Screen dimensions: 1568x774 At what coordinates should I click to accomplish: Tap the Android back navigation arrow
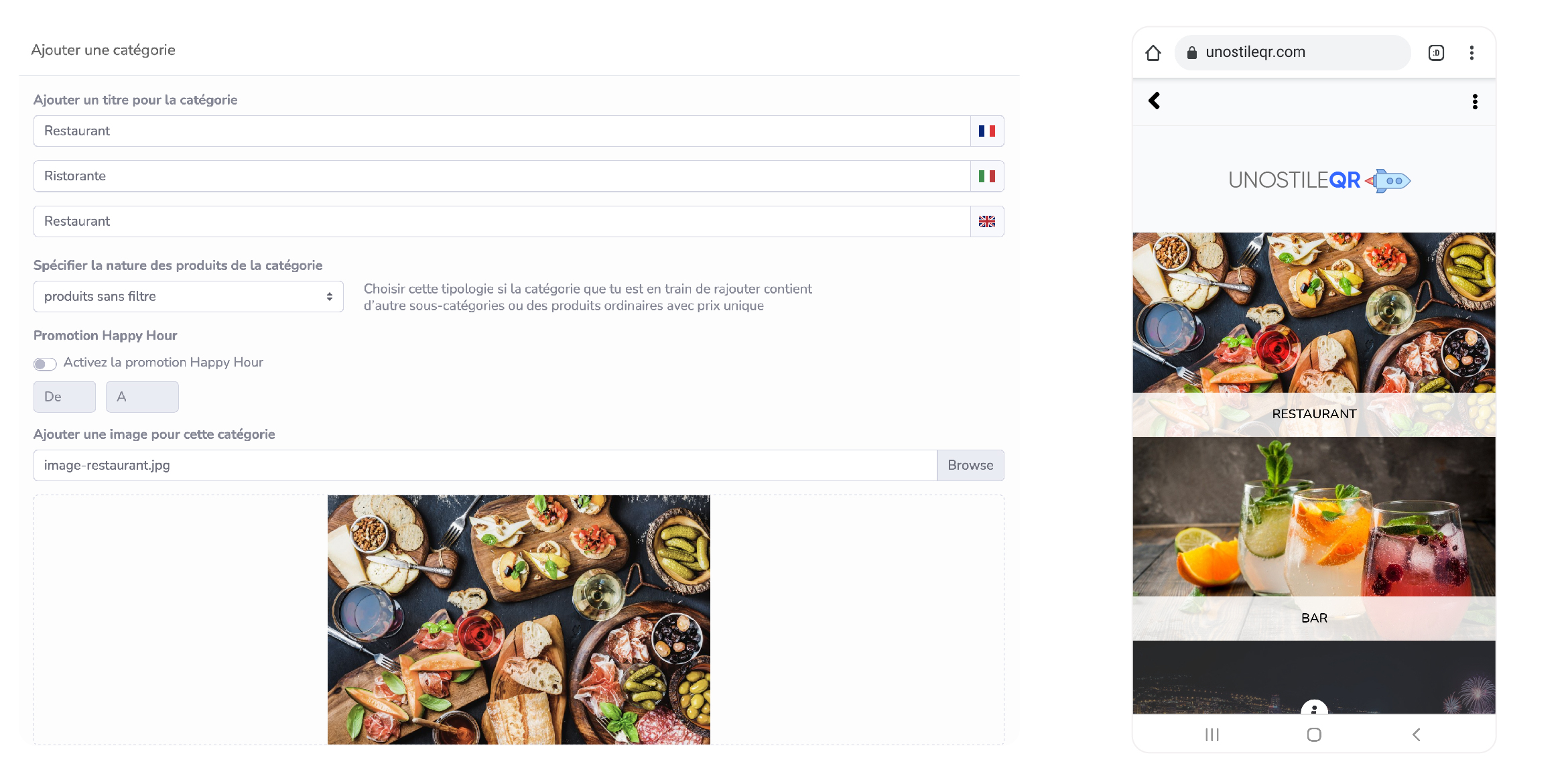[1416, 734]
